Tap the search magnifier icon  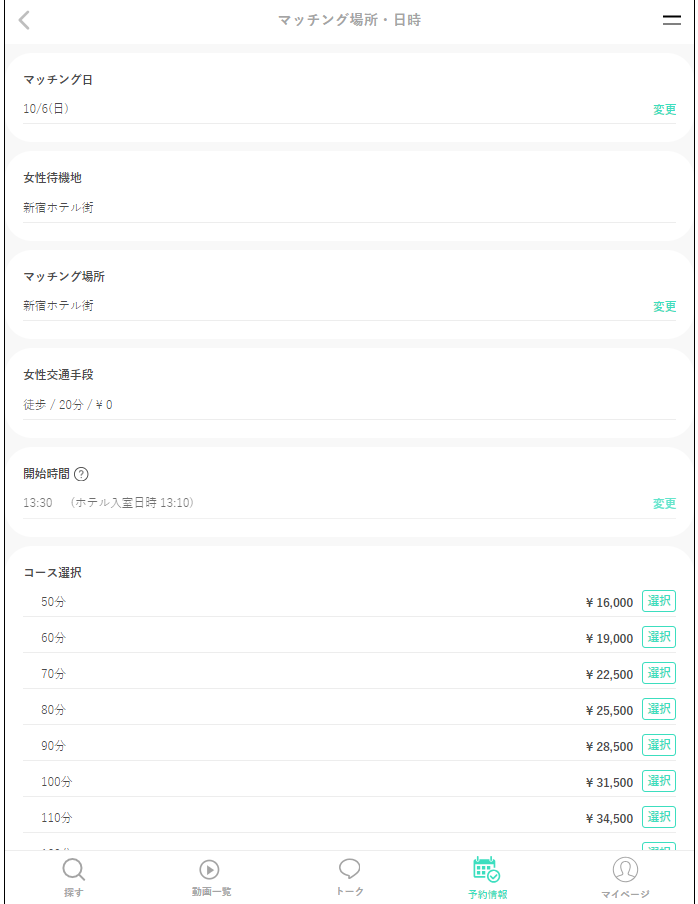pos(73,870)
